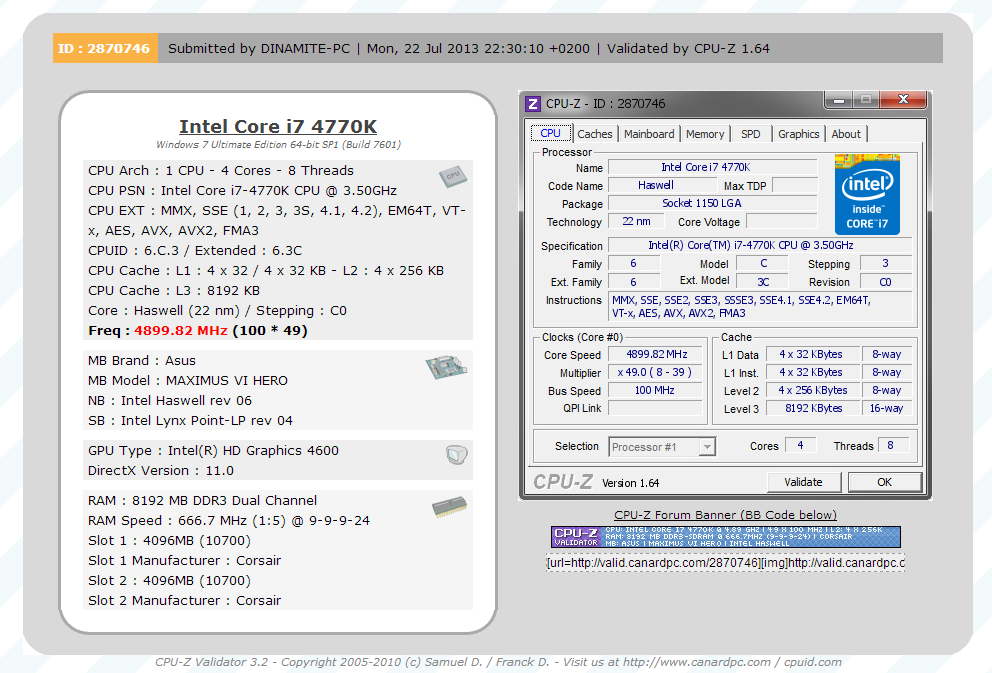992x673 pixels.
Task: Select the CPU tab
Action: click(550, 133)
